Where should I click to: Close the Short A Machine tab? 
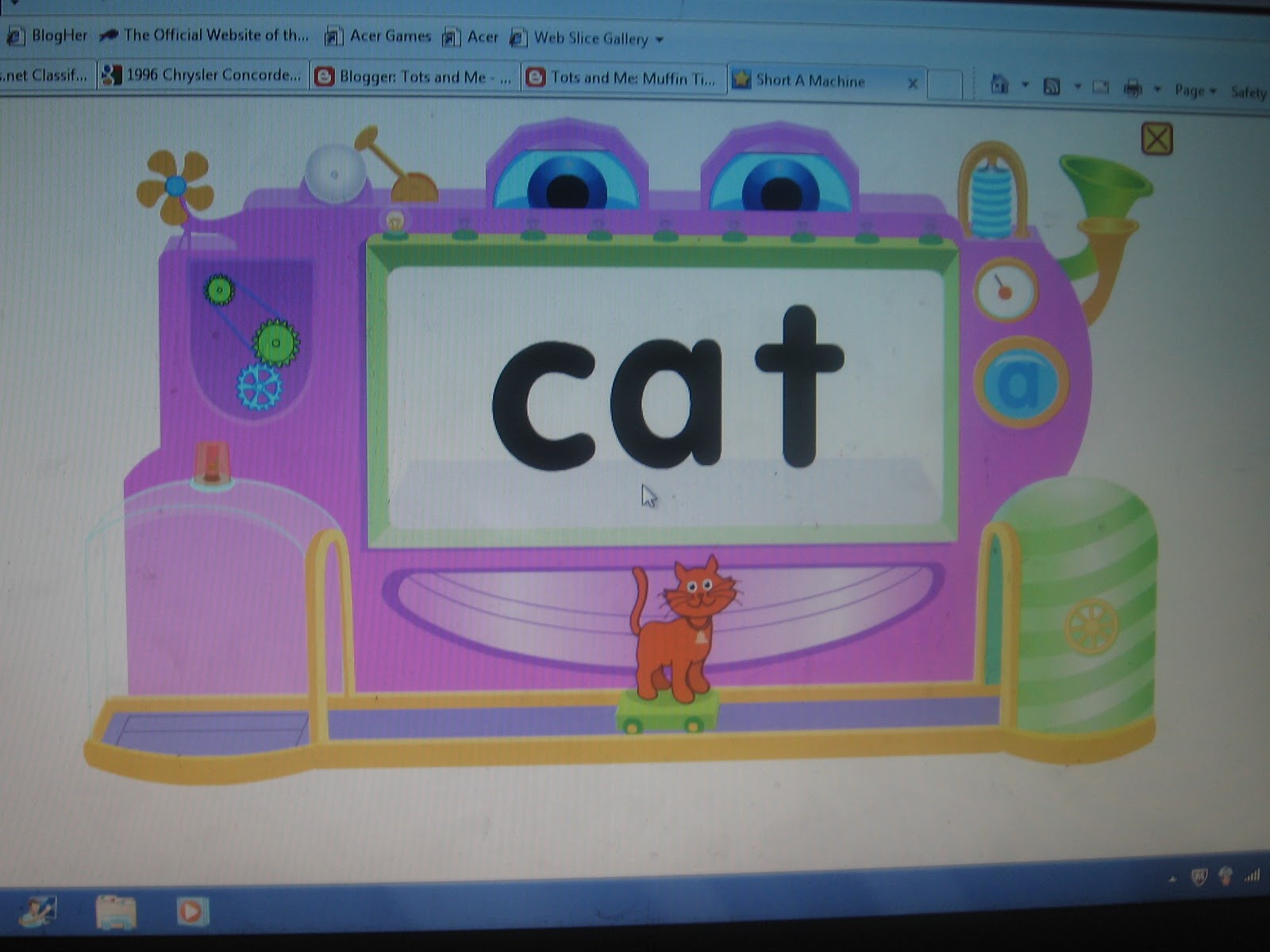pyautogui.click(x=913, y=83)
